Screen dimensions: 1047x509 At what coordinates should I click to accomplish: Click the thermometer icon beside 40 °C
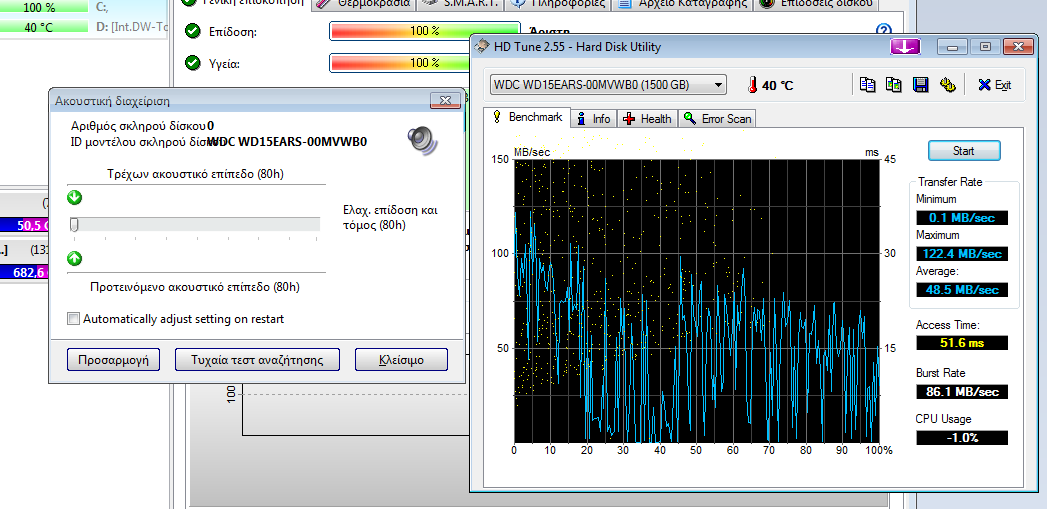(x=753, y=85)
